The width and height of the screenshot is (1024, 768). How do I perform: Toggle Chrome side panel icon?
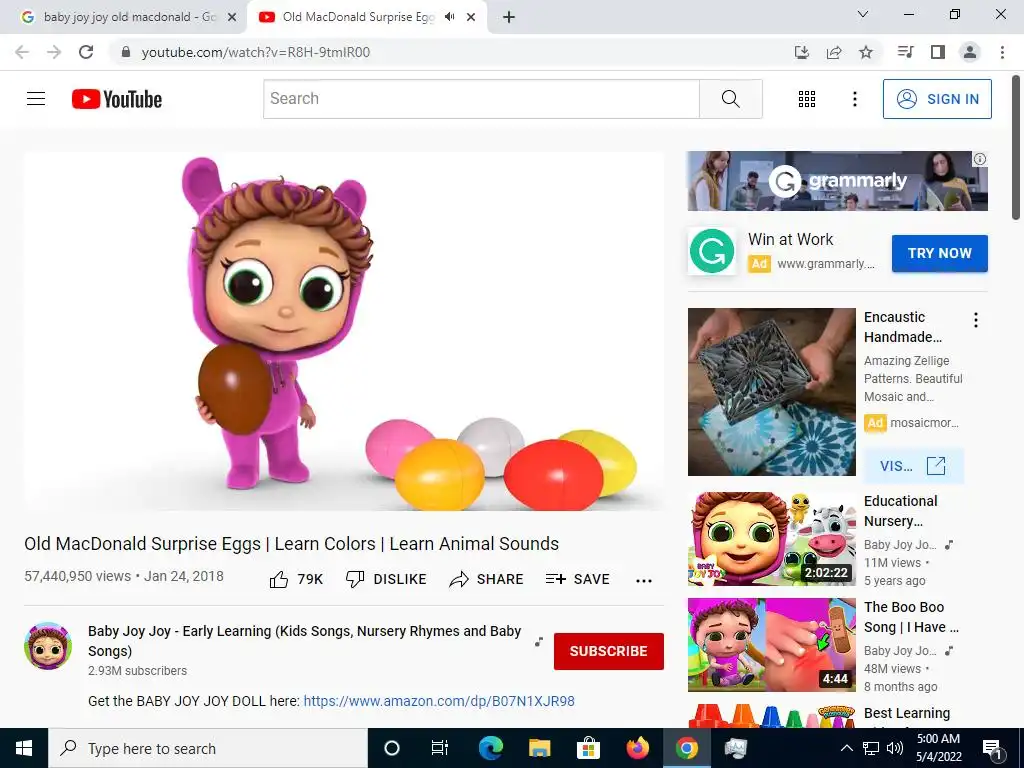pyautogui.click(x=938, y=52)
